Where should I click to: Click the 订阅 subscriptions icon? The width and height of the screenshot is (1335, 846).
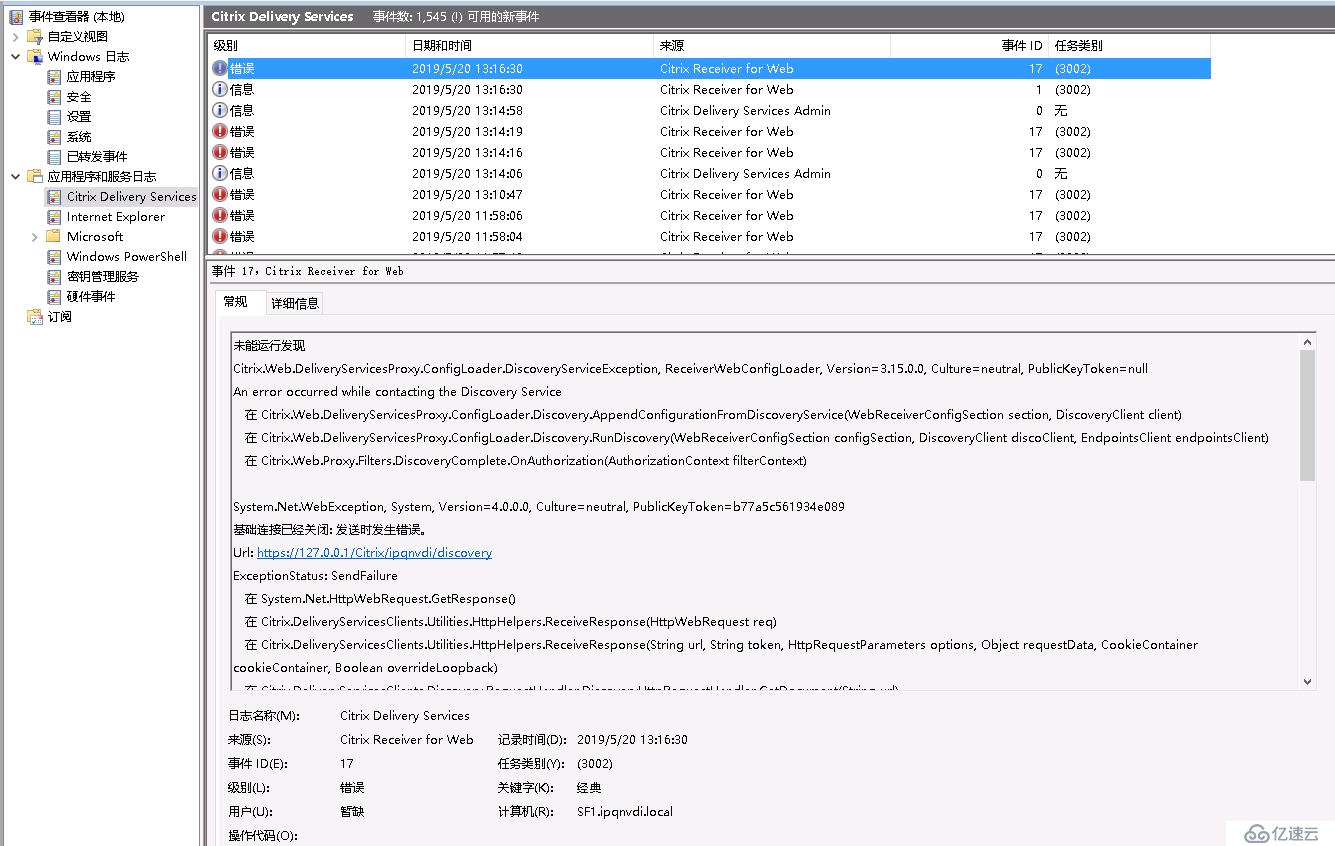[35, 317]
